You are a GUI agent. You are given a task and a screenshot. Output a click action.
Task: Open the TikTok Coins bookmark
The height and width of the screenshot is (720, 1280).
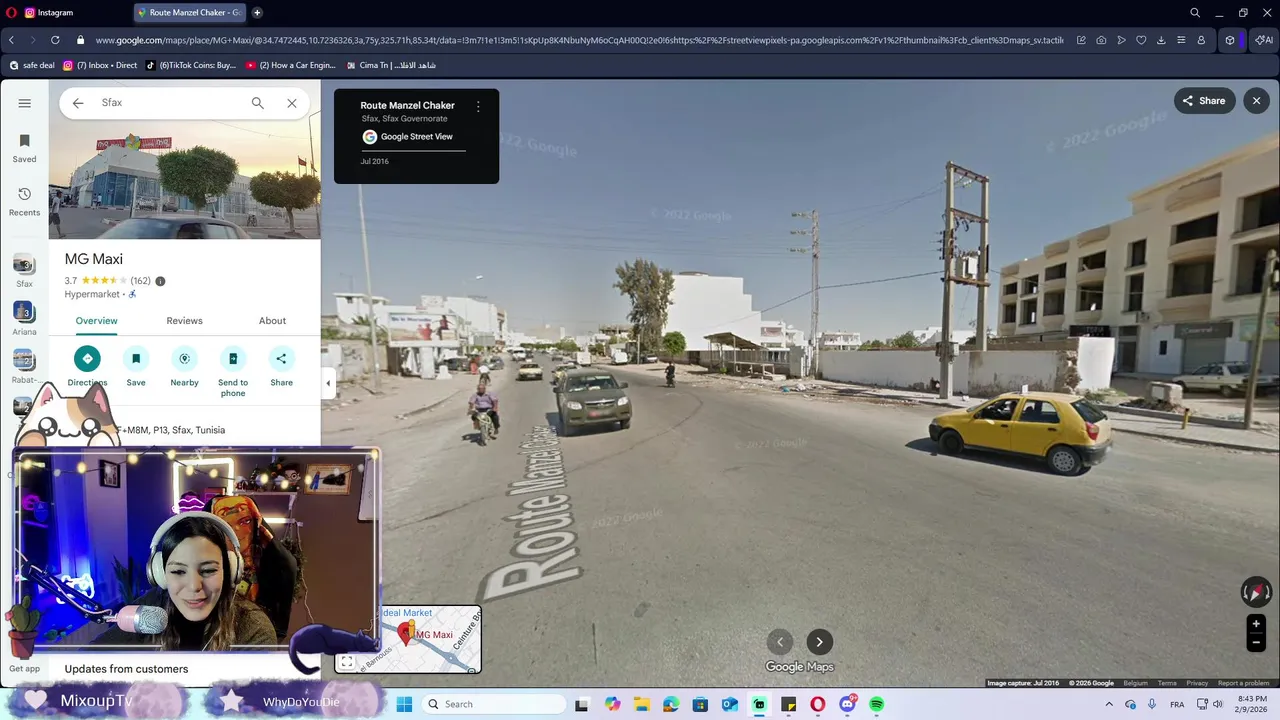[190, 65]
